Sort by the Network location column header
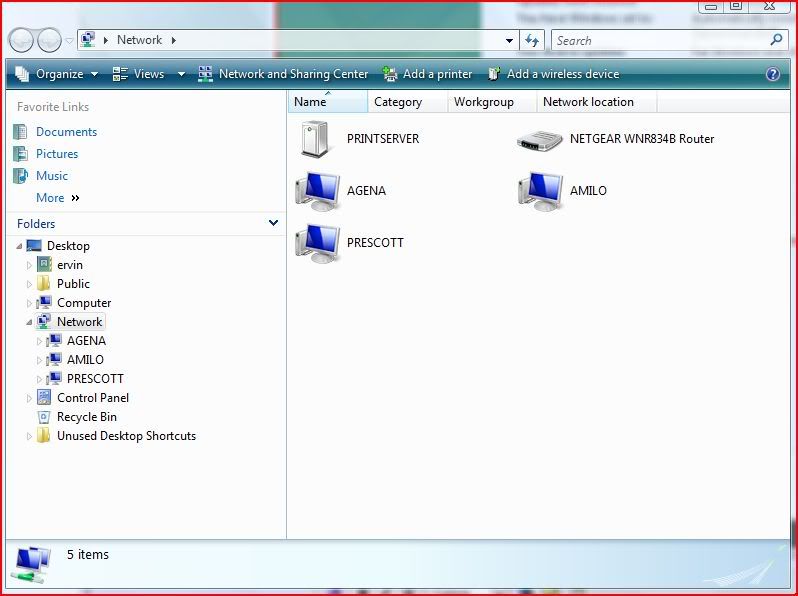 click(597, 102)
